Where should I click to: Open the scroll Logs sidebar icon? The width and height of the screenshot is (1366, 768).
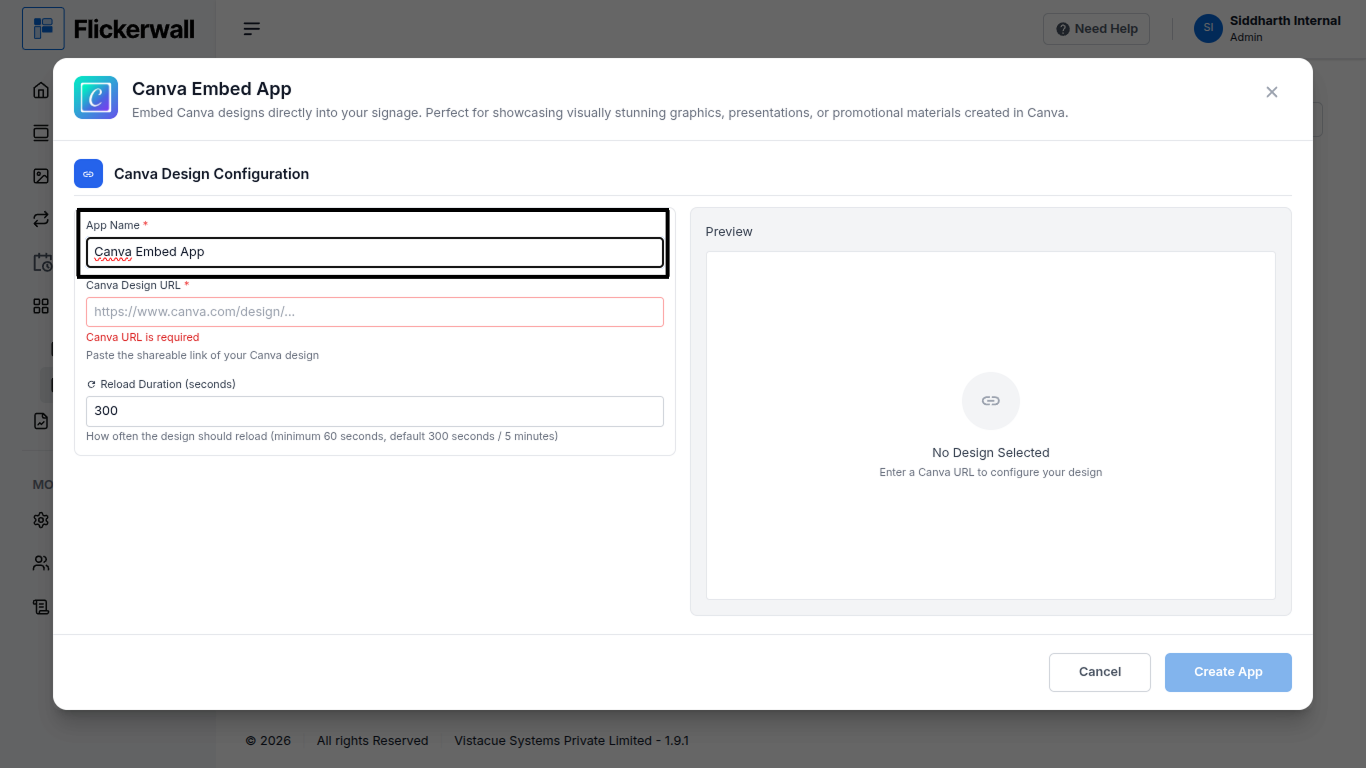coord(41,607)
